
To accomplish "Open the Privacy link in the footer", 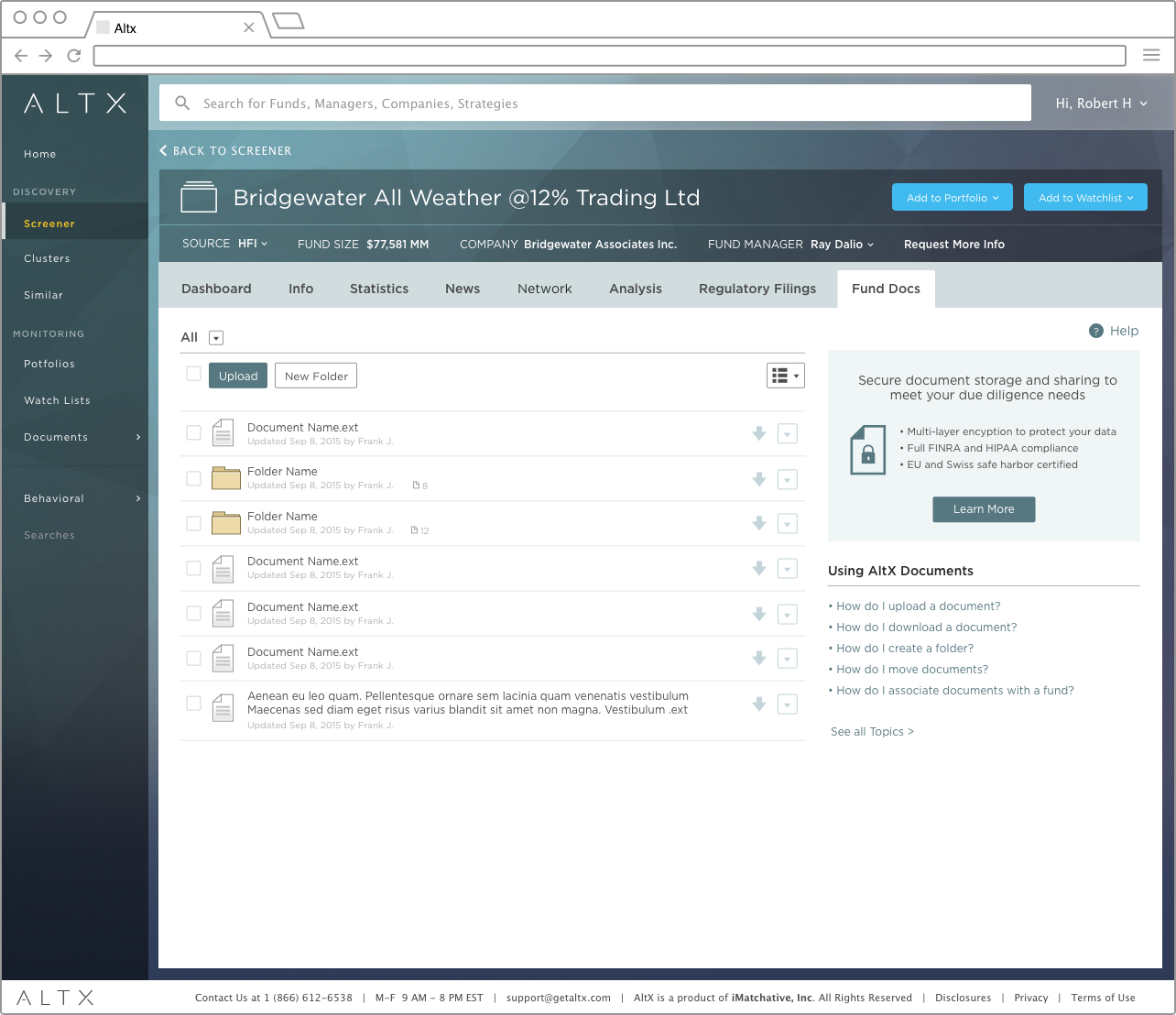I will point(1031,998).
